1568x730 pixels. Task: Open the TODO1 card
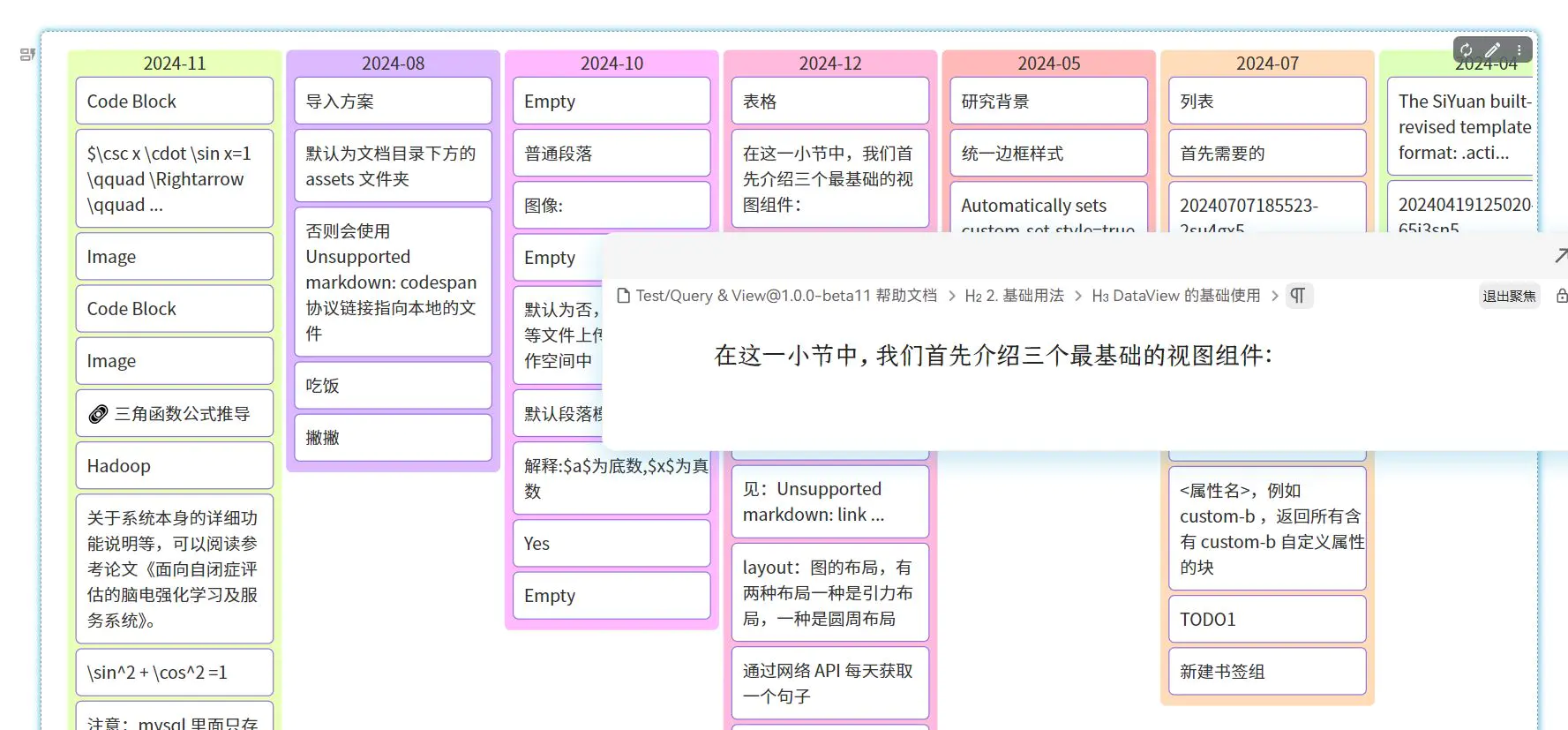coord(1267,620)
